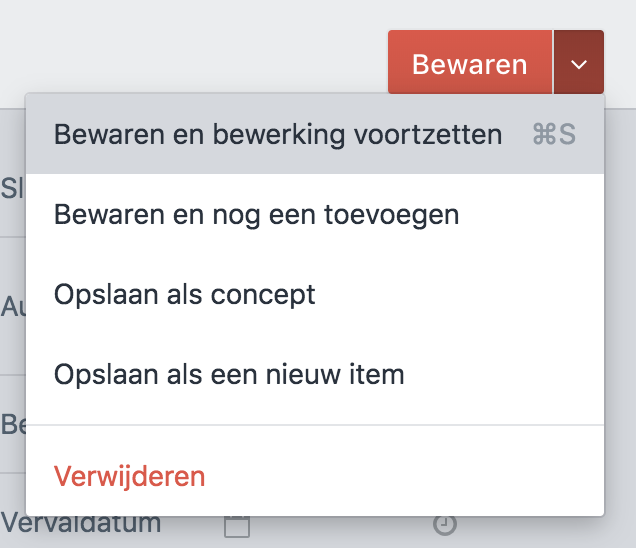636x548 pixels.
Task: Open the Vervaldatum calendar icon
Action: (237, 527)
